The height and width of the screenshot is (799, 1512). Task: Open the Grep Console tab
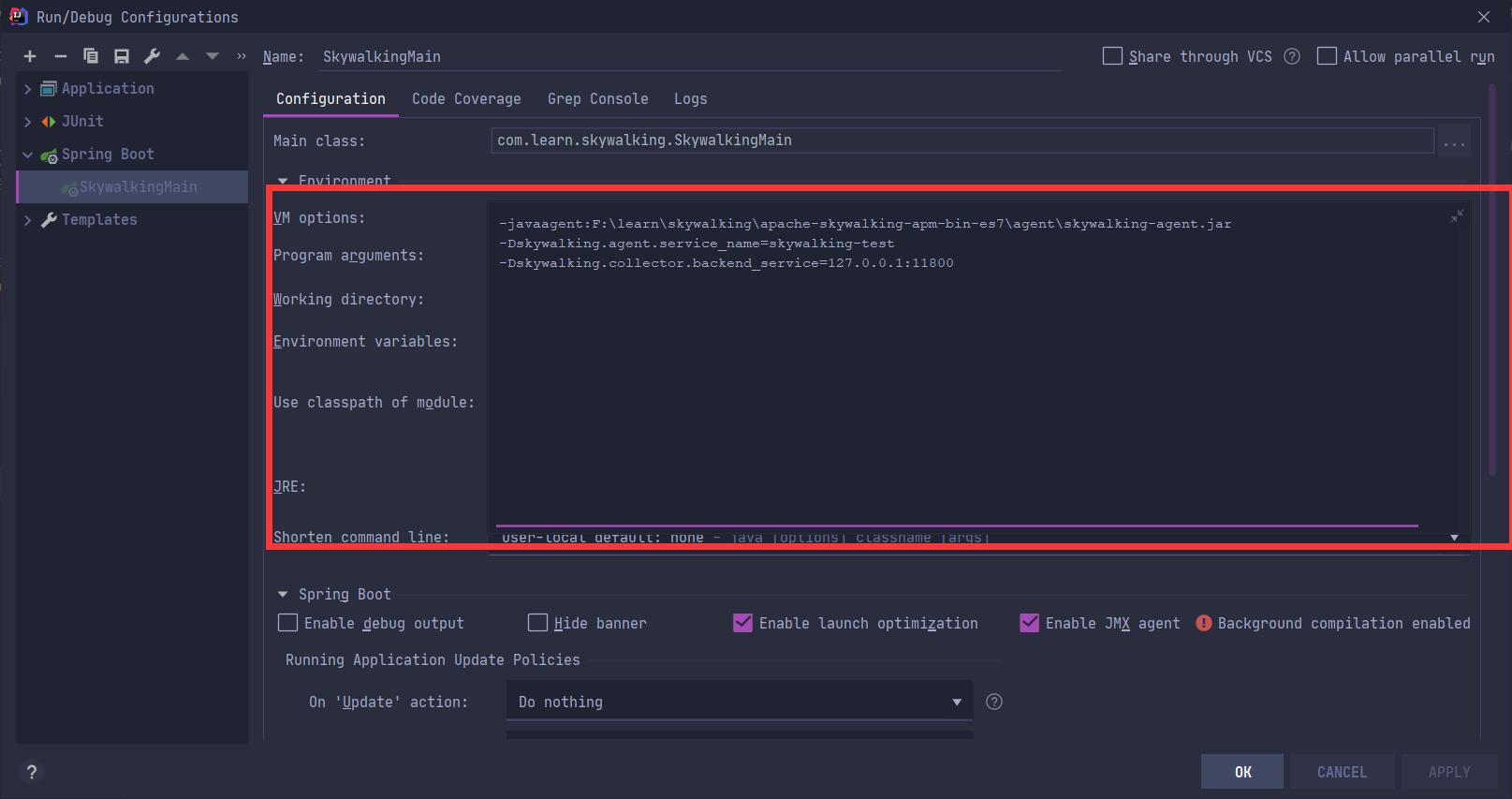597,99
